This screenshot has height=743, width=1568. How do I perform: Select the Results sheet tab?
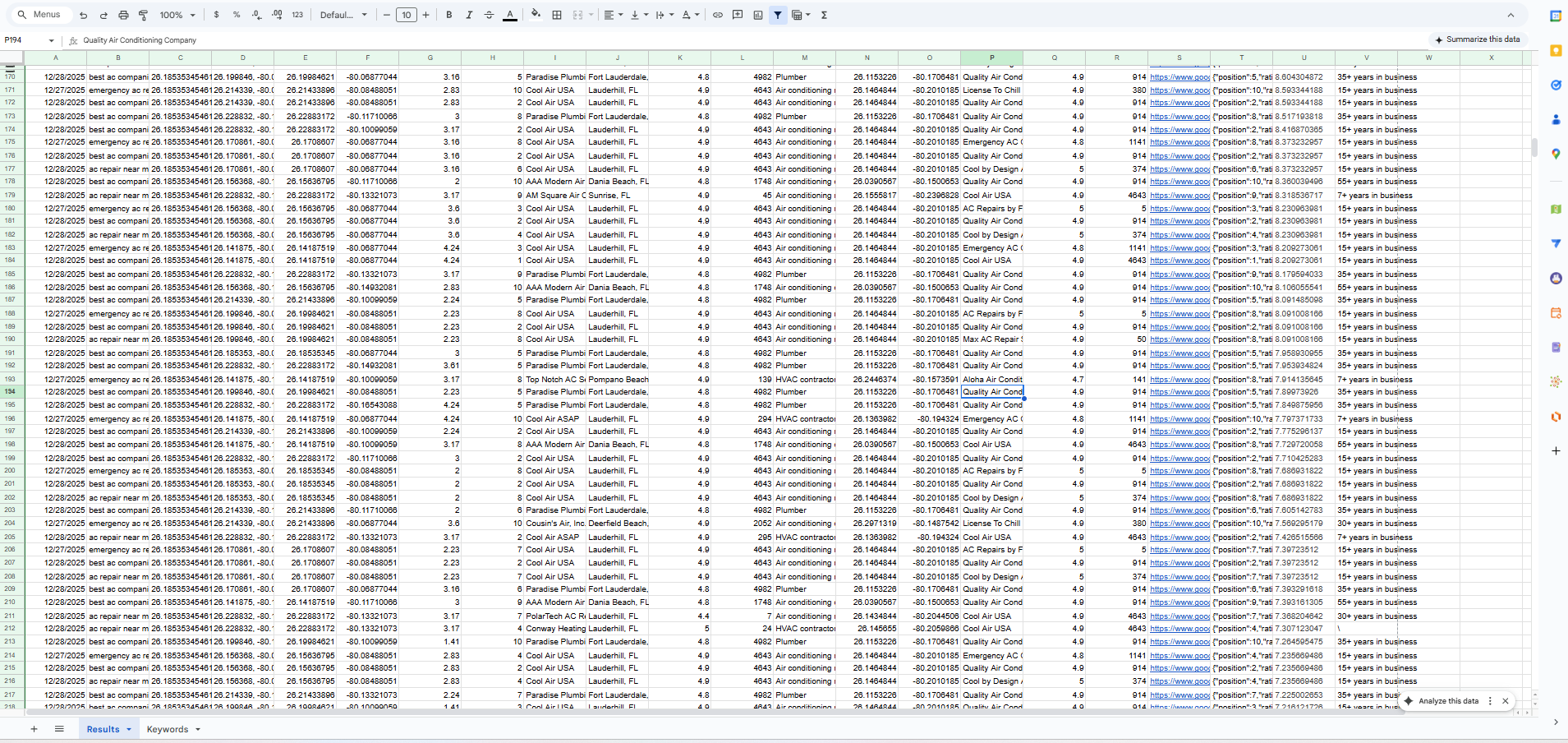pos(103,729)
